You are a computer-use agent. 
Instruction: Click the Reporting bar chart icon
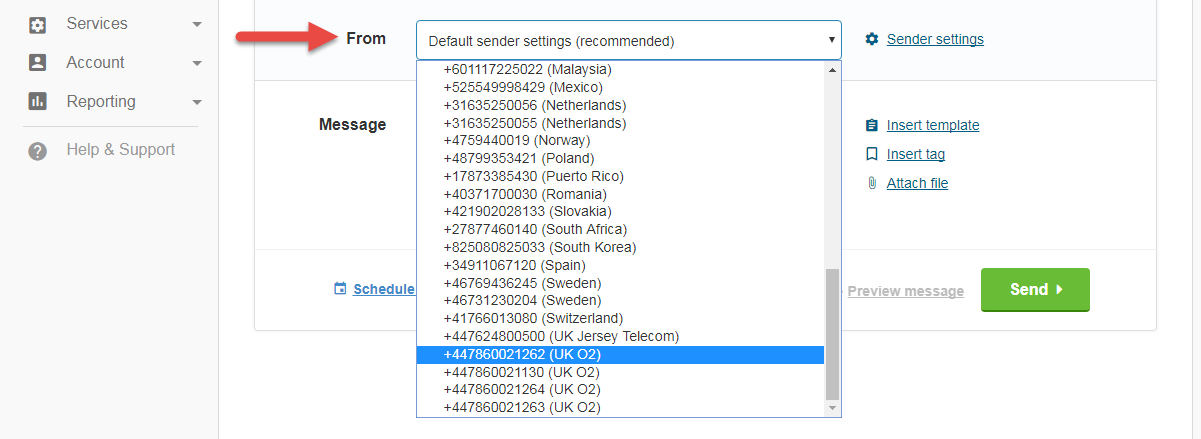[38, 101]
